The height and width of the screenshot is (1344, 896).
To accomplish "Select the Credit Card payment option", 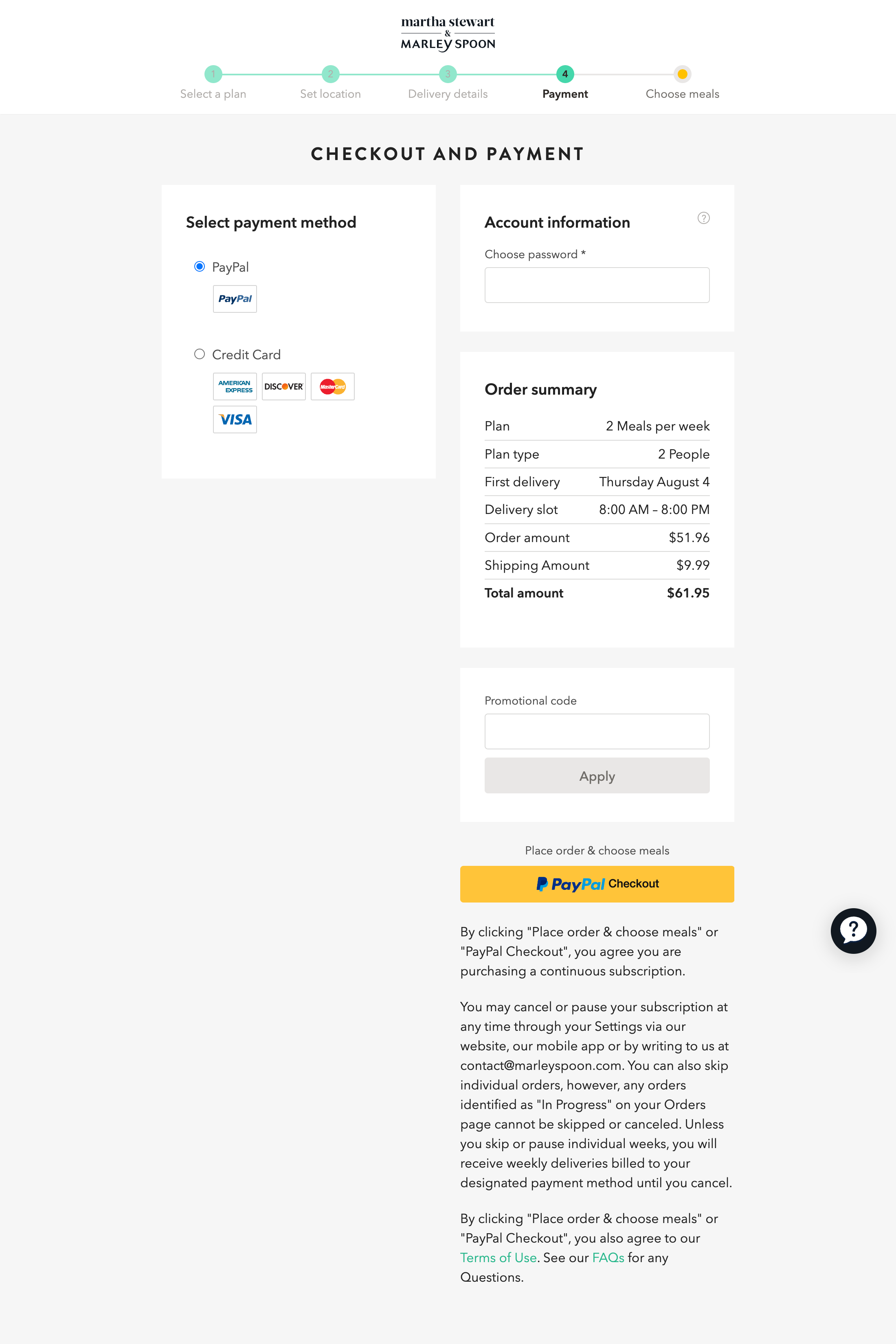I will coord(200,354).
